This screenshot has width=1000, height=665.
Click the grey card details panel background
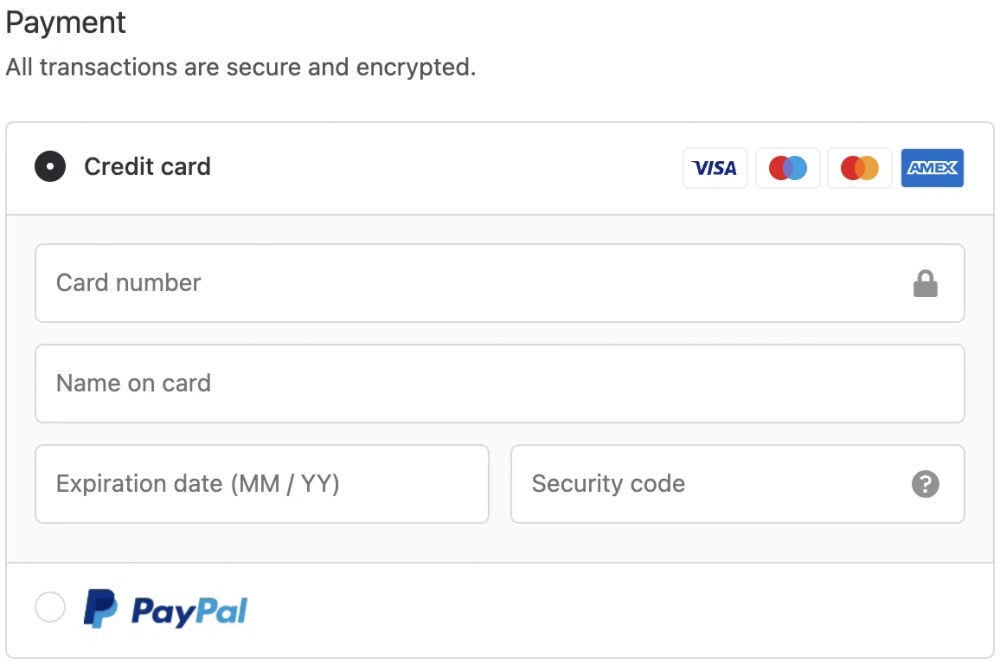point(500,543)
